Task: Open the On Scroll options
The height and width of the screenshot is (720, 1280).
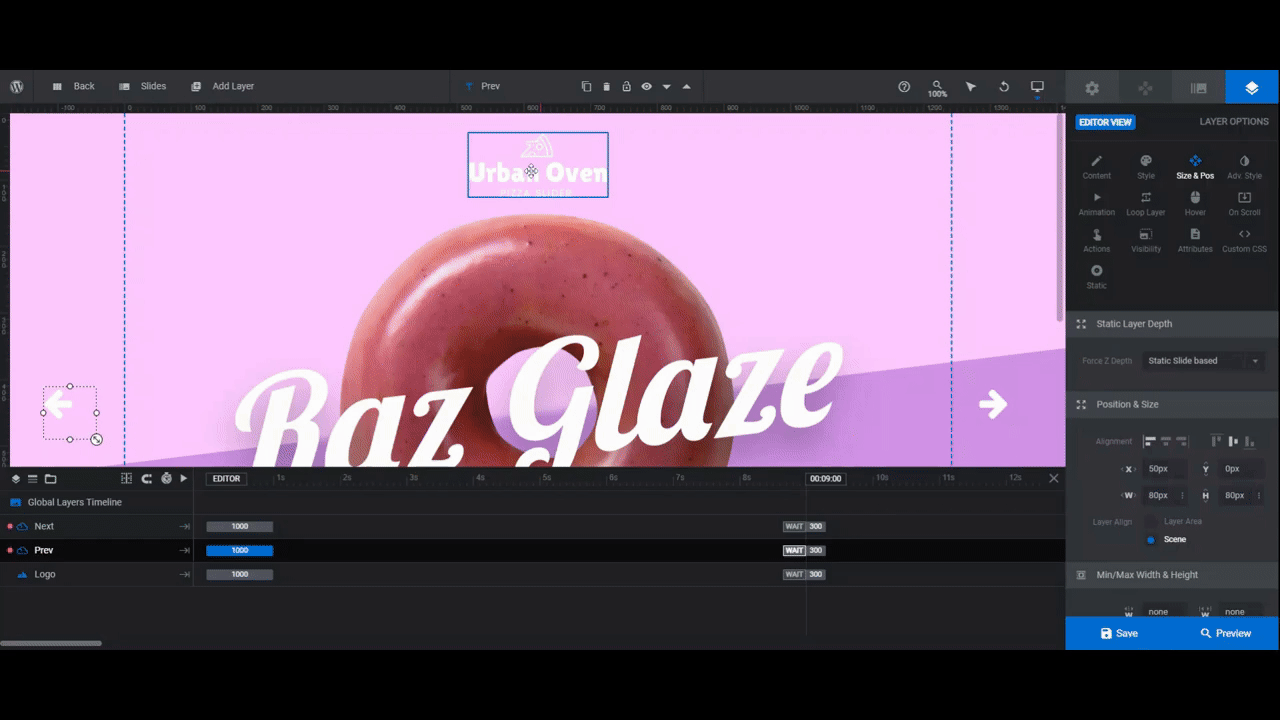Action: click(1244, 204)
